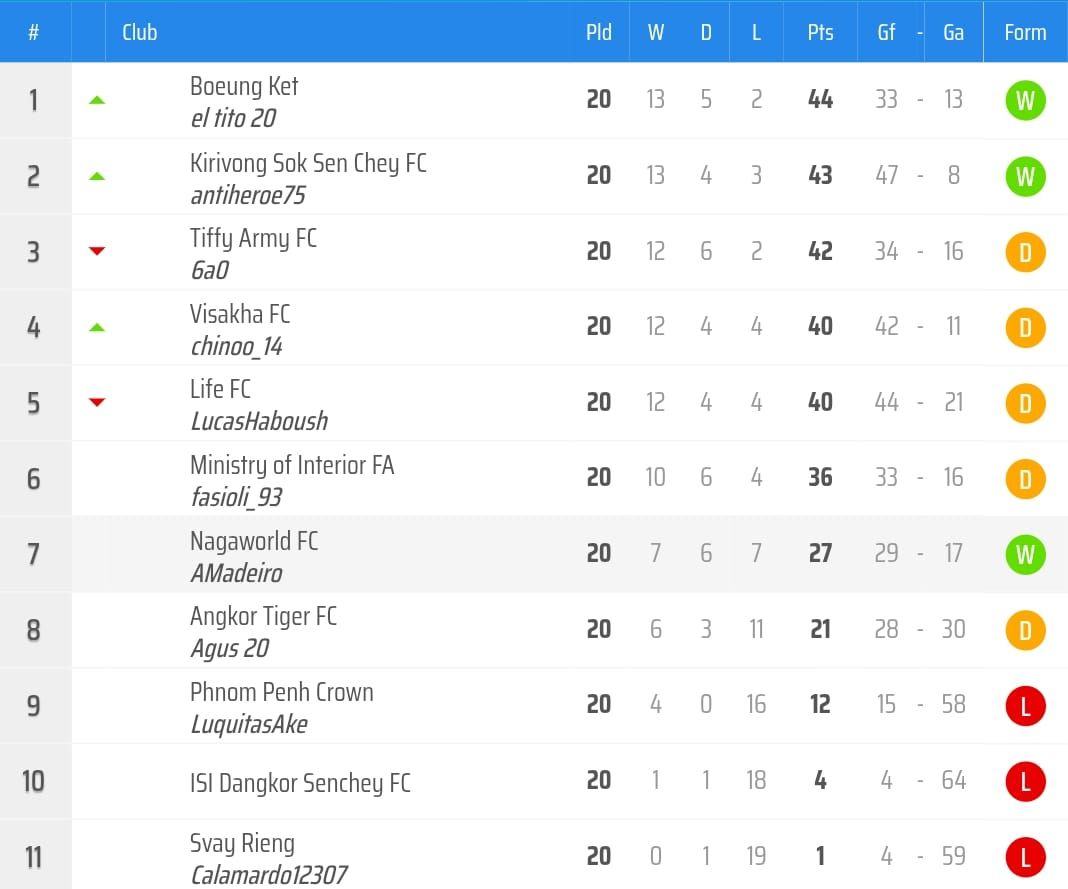The width and height of the screenshot is (1068, 889).
Task: Click Nagaworld FC green W form badge
Action: [x=1025, y=554]
